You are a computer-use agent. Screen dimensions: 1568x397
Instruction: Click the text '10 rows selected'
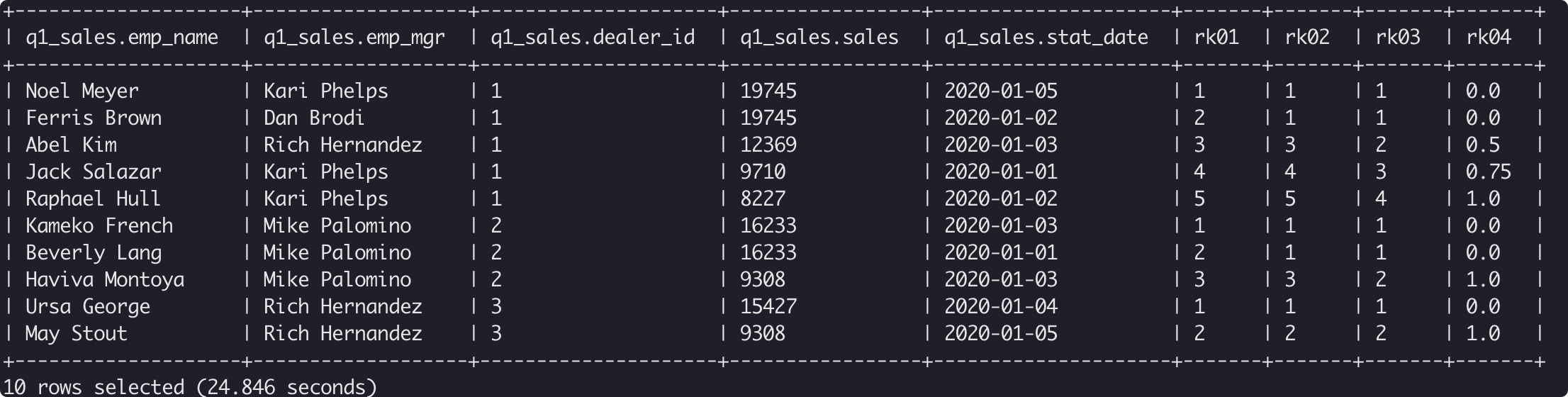[94, 387]
